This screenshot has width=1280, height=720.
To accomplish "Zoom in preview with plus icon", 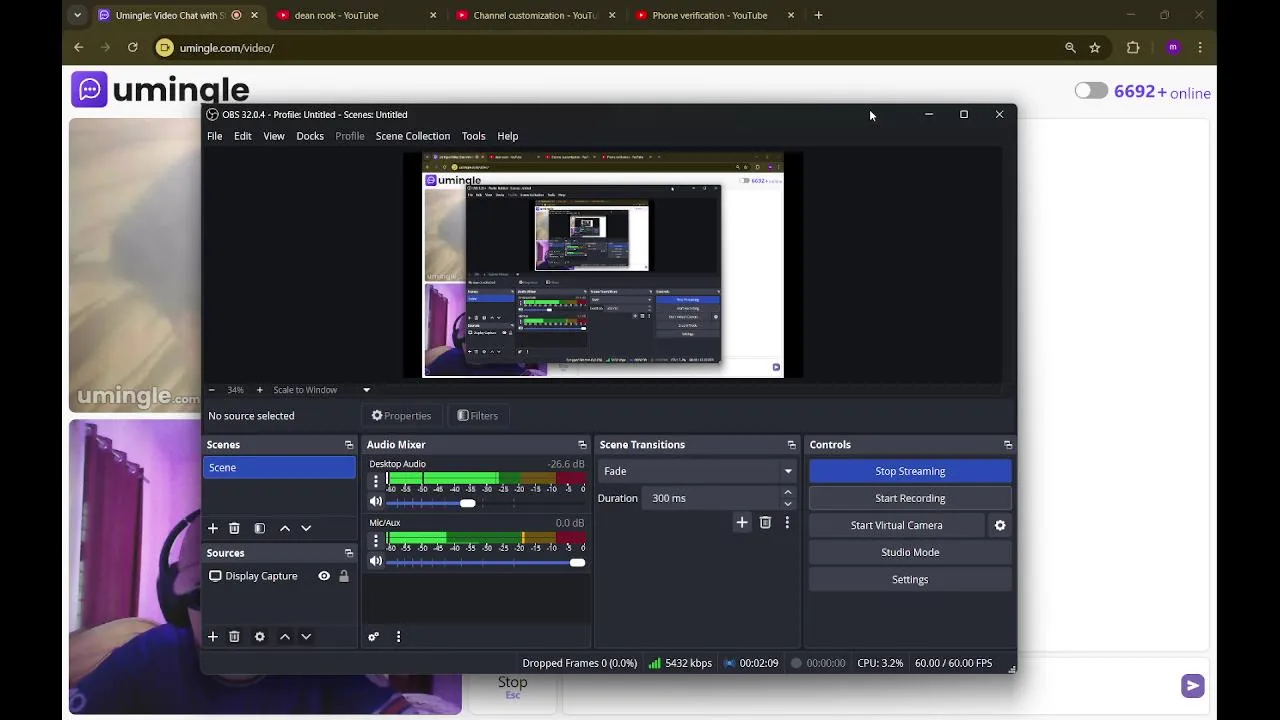I will click(x=259, y=390).
